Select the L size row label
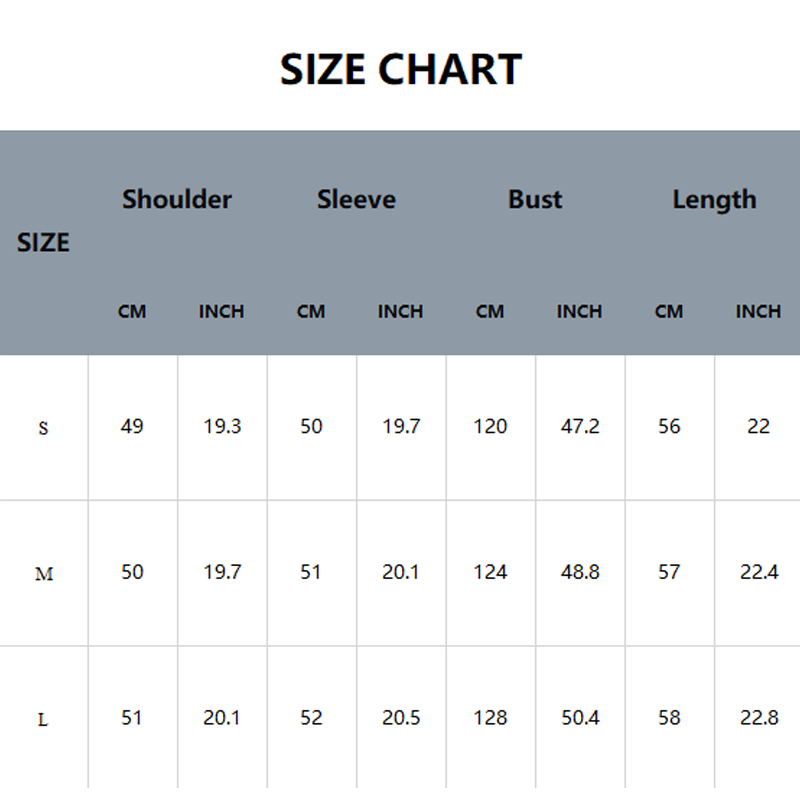The width and height of the screenshot is (800, 800). [43, 720]
